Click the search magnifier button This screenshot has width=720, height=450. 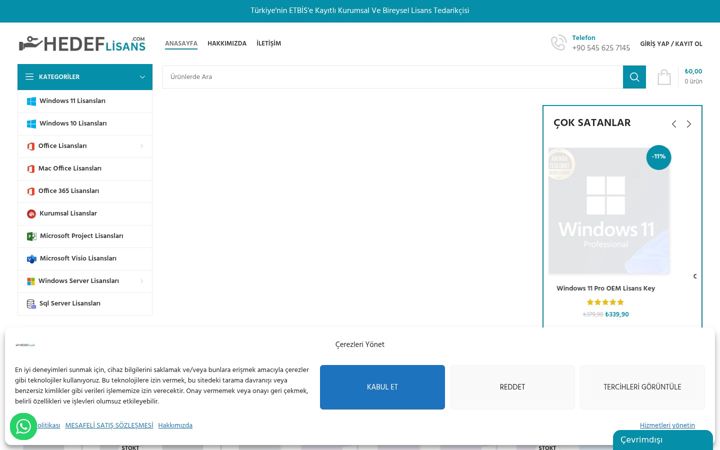634,77
